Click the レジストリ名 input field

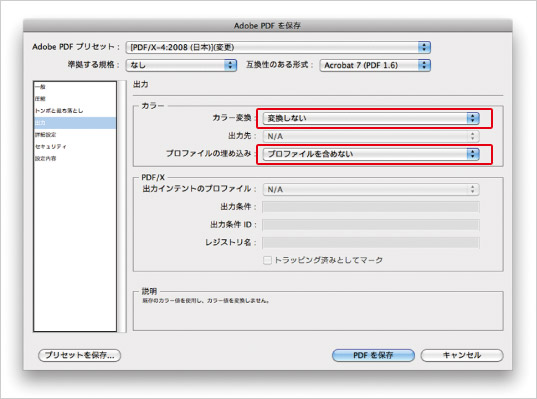point(371,242)
